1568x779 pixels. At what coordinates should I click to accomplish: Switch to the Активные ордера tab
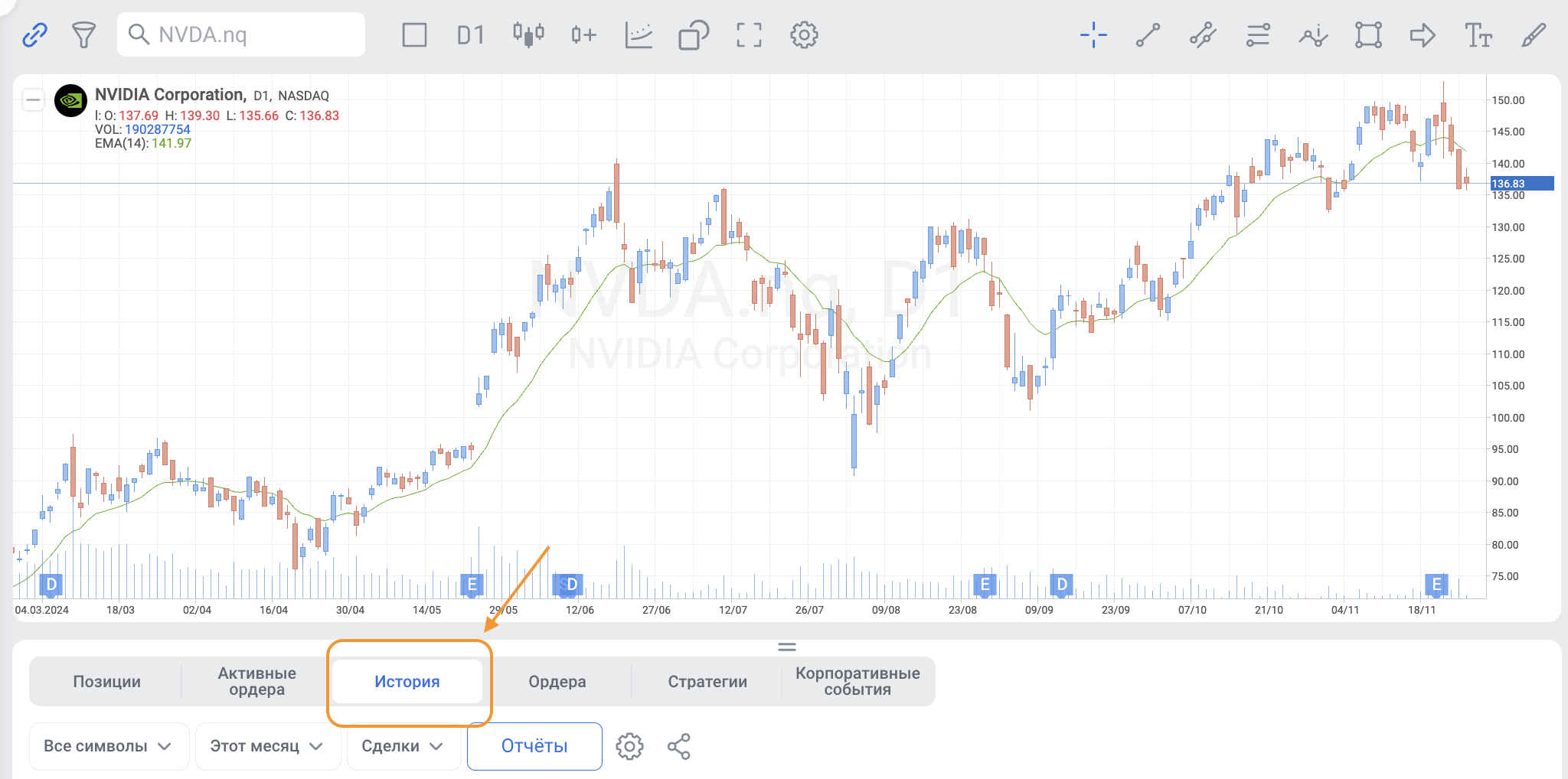(256, 682)
